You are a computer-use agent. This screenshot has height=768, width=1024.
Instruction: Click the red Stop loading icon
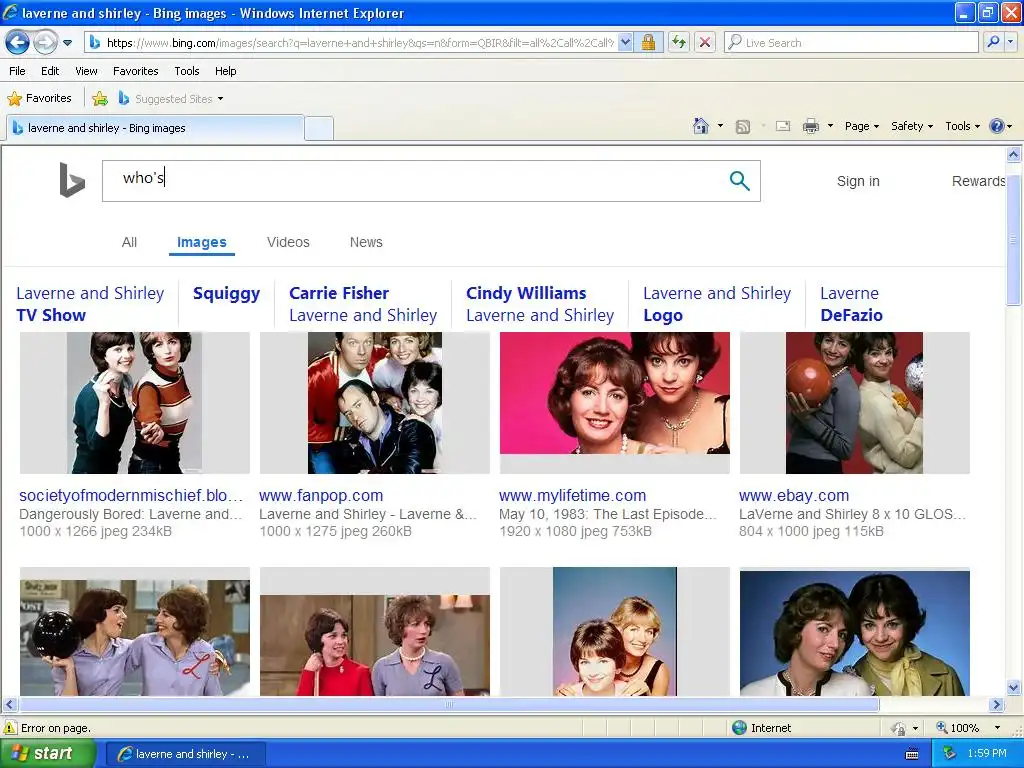(705, 43)
